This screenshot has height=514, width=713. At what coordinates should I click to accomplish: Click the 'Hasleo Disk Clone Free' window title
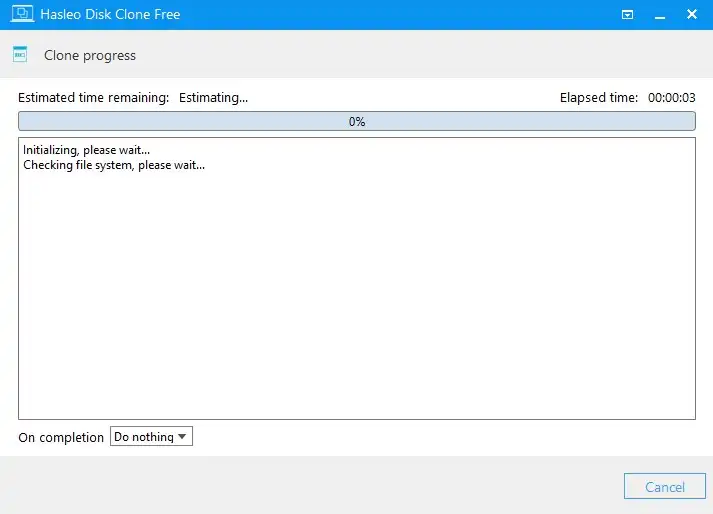(110, 15)
